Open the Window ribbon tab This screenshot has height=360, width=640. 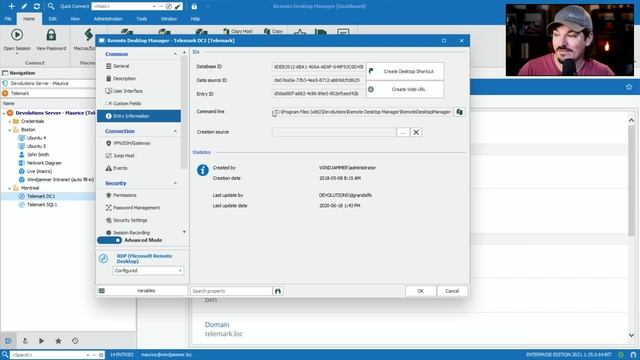169,19
